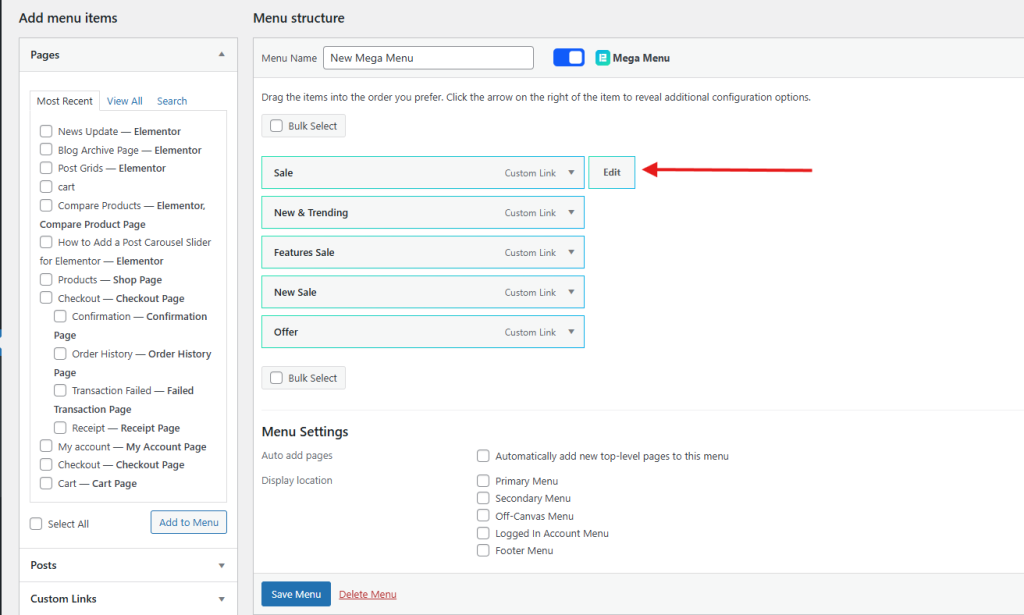Check the Post Grids — Elementor checkbox

(46, 168)
